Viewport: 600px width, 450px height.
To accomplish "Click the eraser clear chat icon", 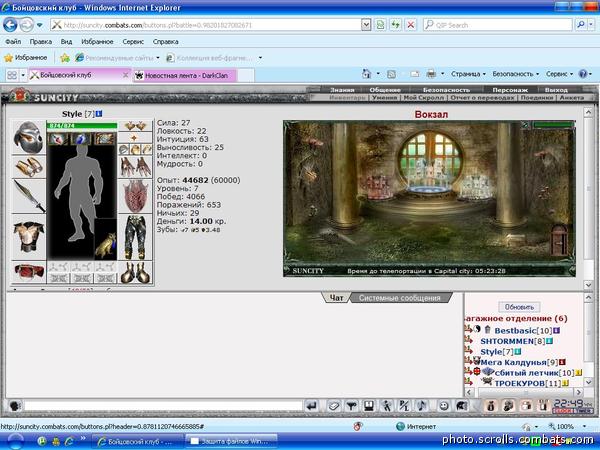I will (333, 406).
